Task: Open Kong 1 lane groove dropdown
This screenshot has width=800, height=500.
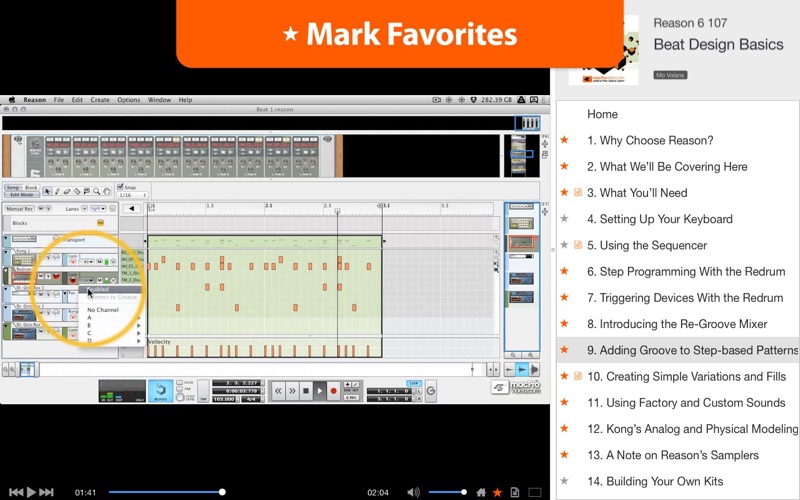Action: click(x=87, y=262)
